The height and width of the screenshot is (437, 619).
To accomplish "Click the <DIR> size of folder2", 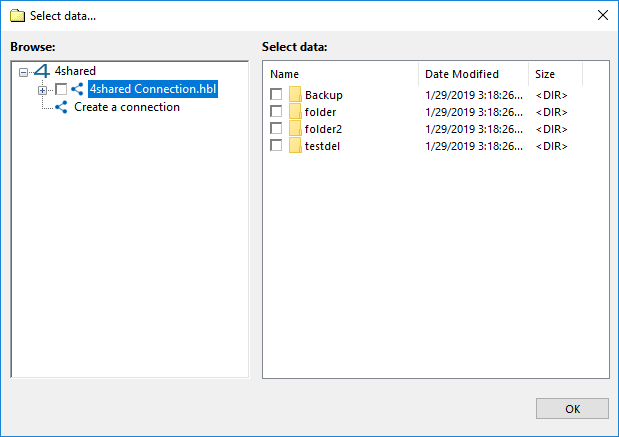I will click(x=551, y=129).
